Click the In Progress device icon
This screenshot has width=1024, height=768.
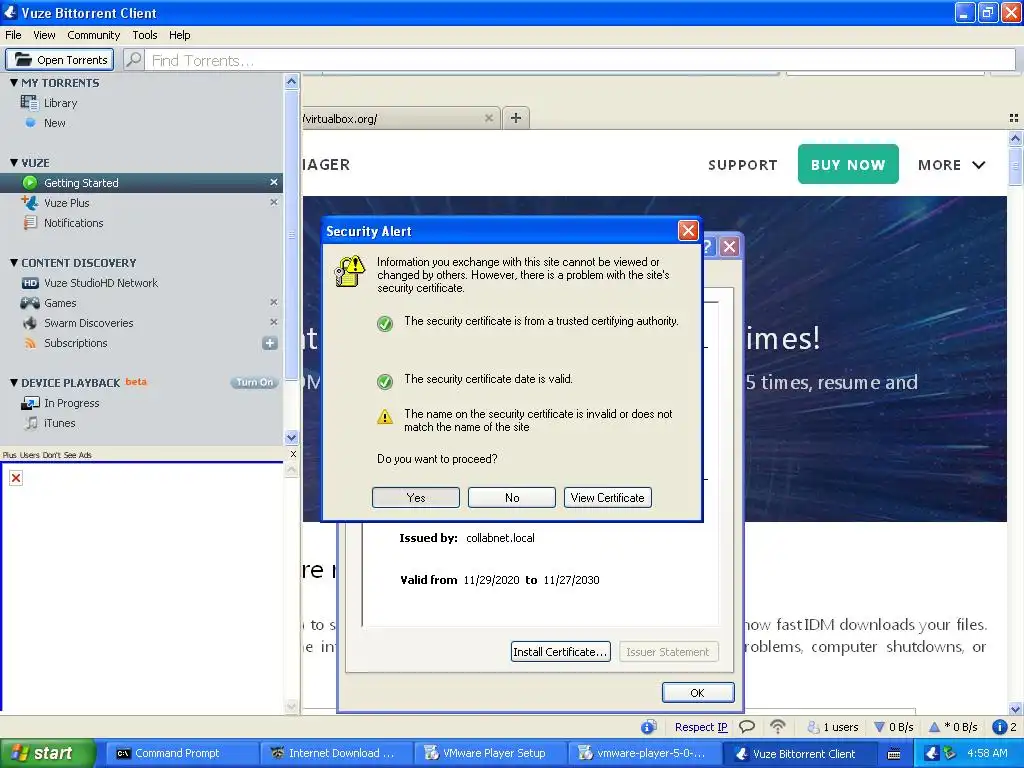(x=30, y=403)
